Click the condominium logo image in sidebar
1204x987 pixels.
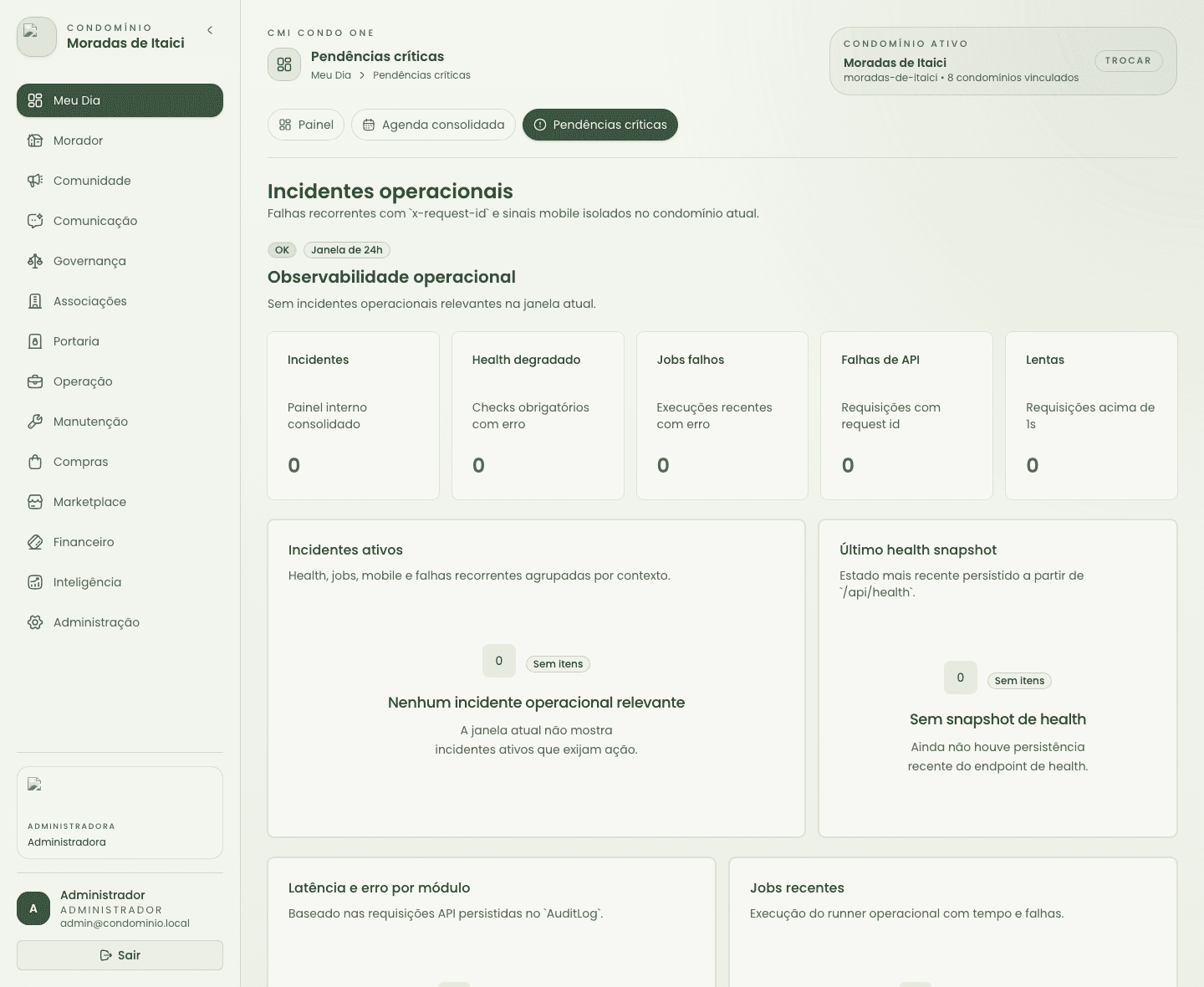click(x=37, y=37)
